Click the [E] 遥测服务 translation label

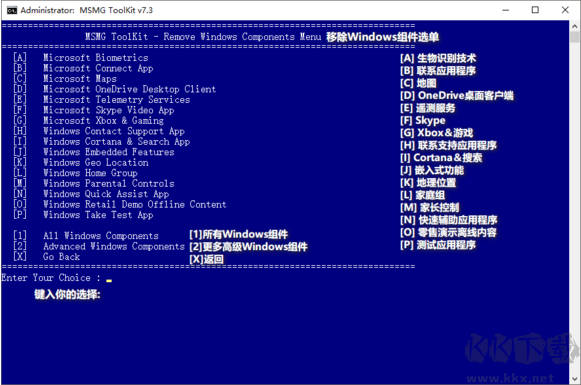428,108
